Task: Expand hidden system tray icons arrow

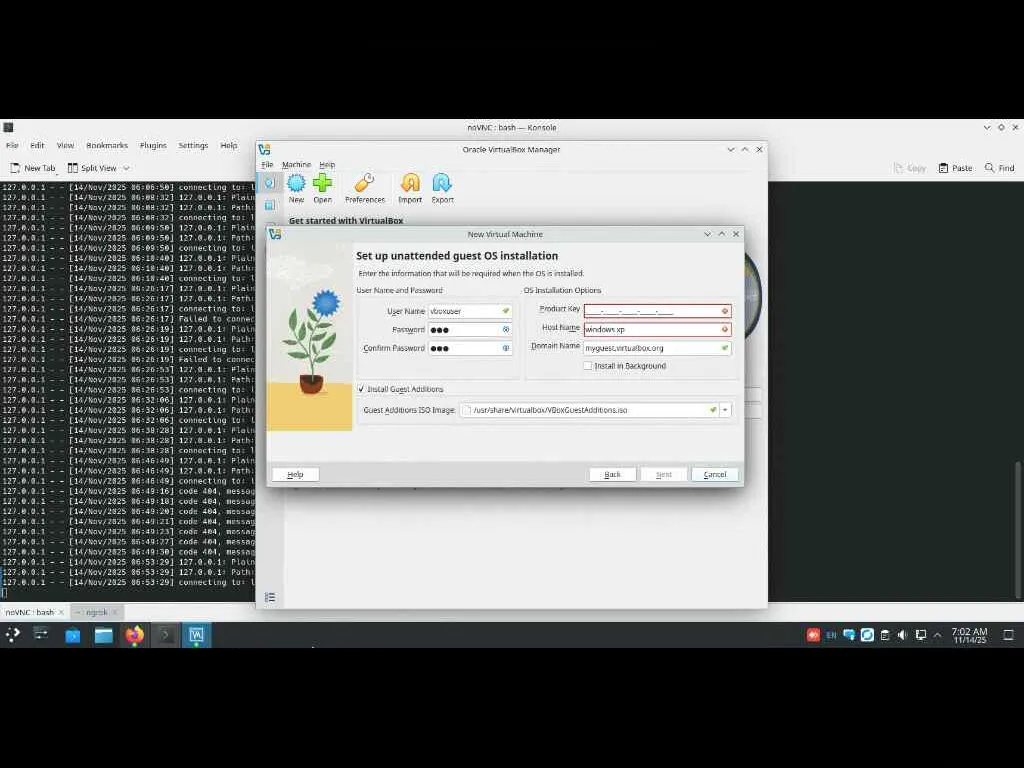Action: point(938,635)
